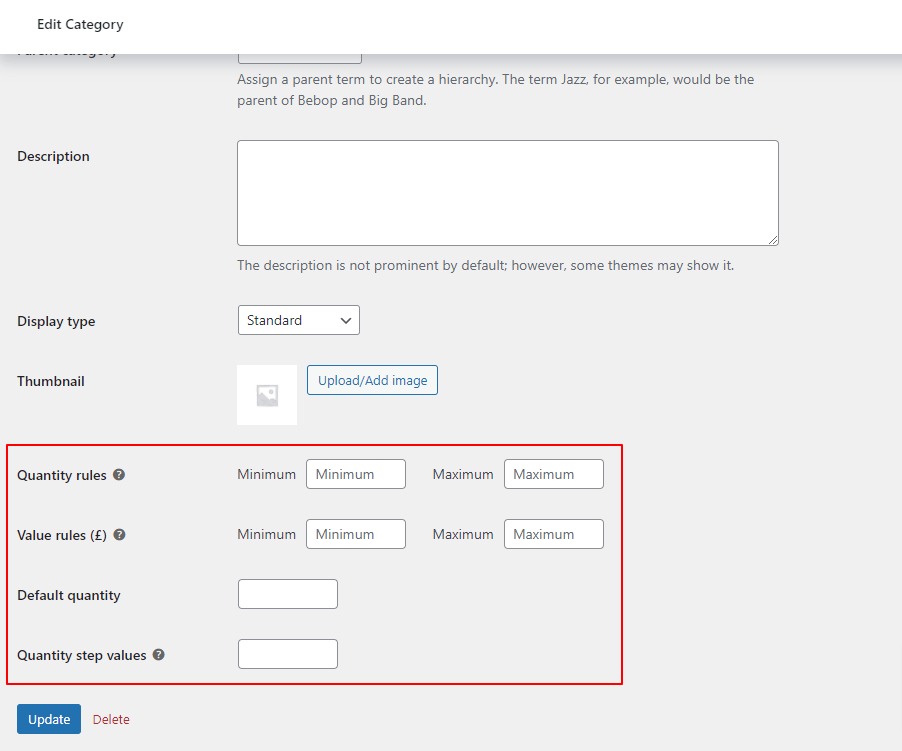This screenshot has width=902, height=751.
Task: Open the Value rules (£) help tooltip
Action: (x=120, y=535)
